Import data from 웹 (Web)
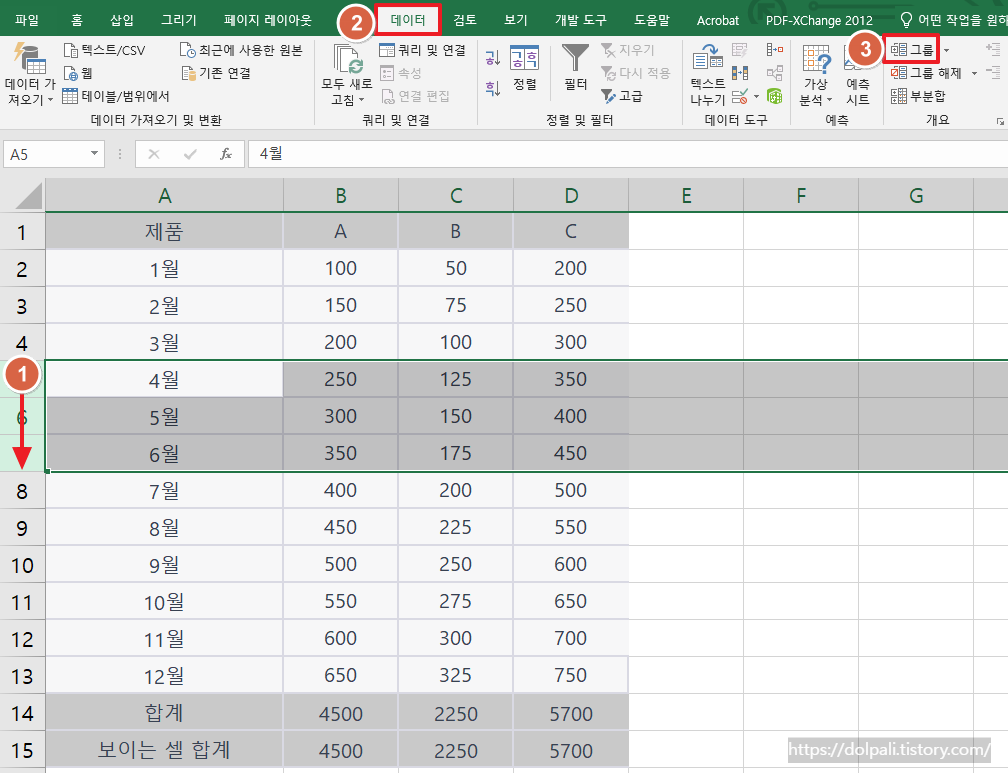The width and height of the screenshot is (1008, 773). (x=78, y=73)
